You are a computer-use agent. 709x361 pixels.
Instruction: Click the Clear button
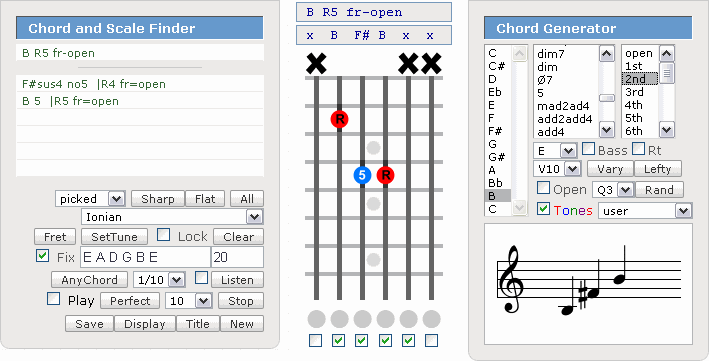[x=238, y=237]
